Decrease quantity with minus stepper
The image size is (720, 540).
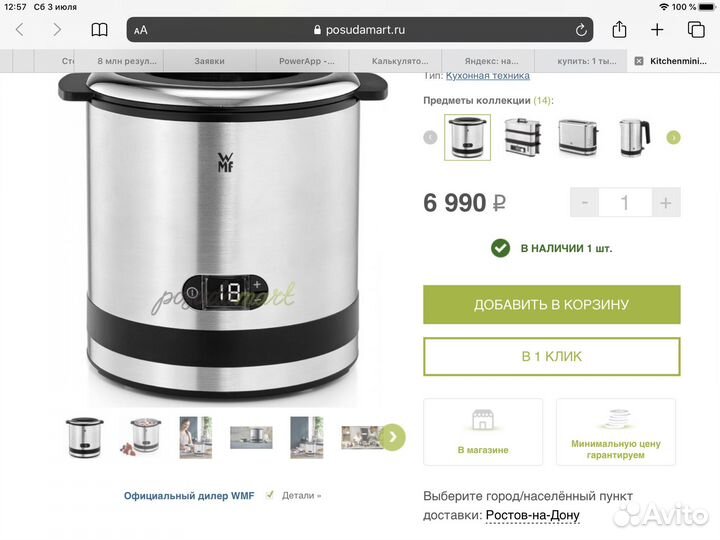(585, 202)
